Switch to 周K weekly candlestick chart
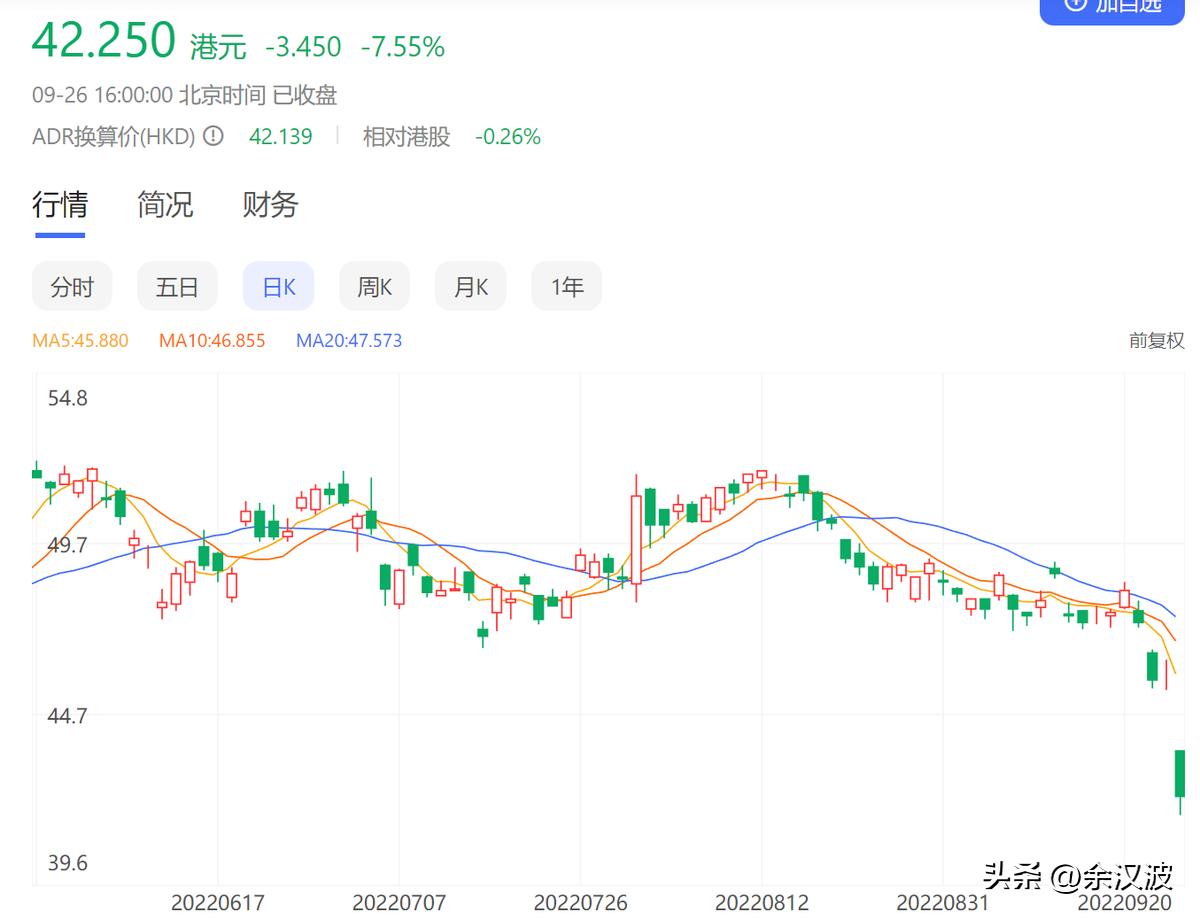Image resolution: width=1200 pixels, height=918 pixels. coord(373,286)
